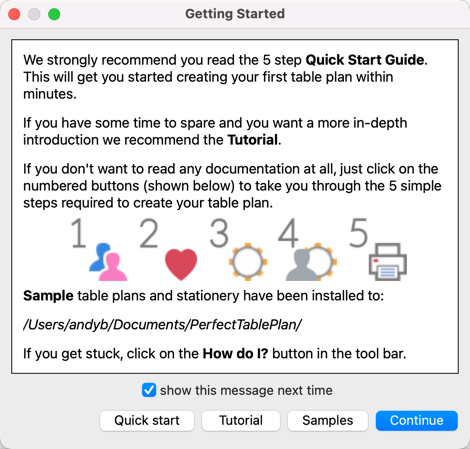Viewport: 470px width, 449px height.
Task: Click the green zoom window button
Action: coord(54,14)
